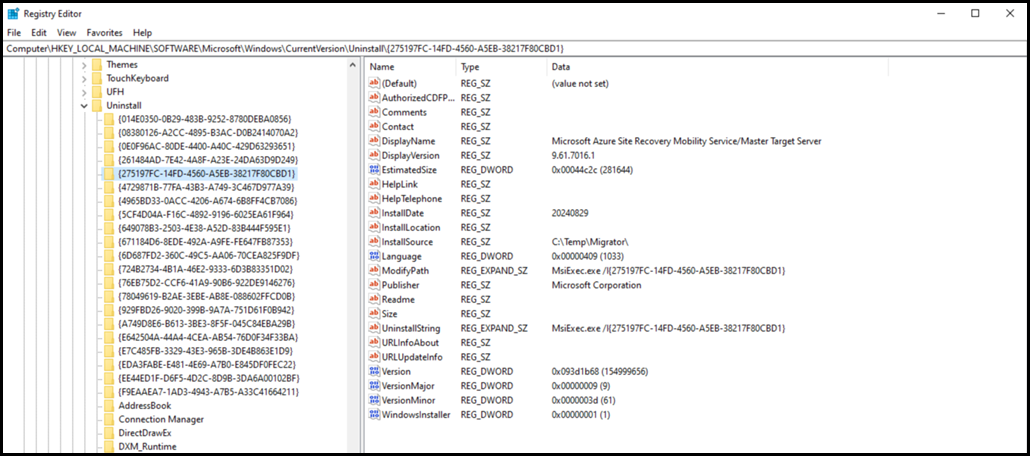Image resolution: width=1030 pixels, height=456 pixels.
Task: Click the Registry Editor icon in title bar
Action: click(13, 13)
